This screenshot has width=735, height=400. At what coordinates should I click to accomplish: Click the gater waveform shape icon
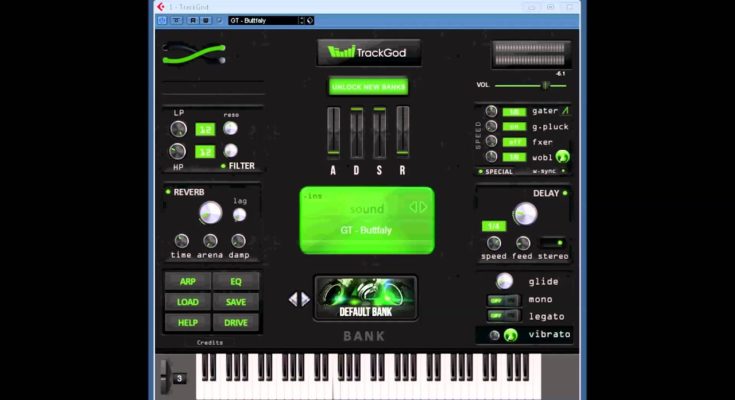[565, 111]
